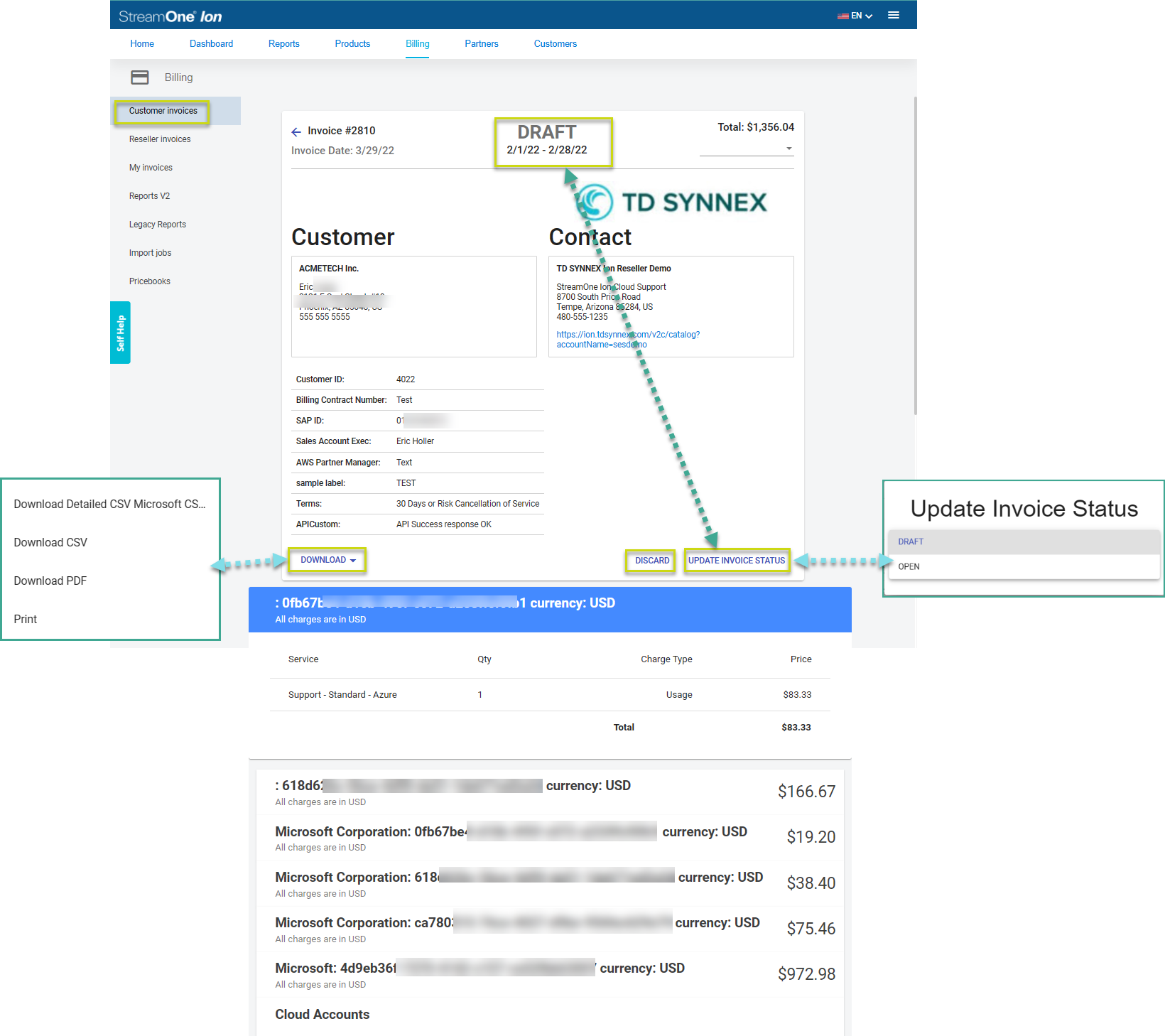Open the hamburger menu icon

[894, 15]
